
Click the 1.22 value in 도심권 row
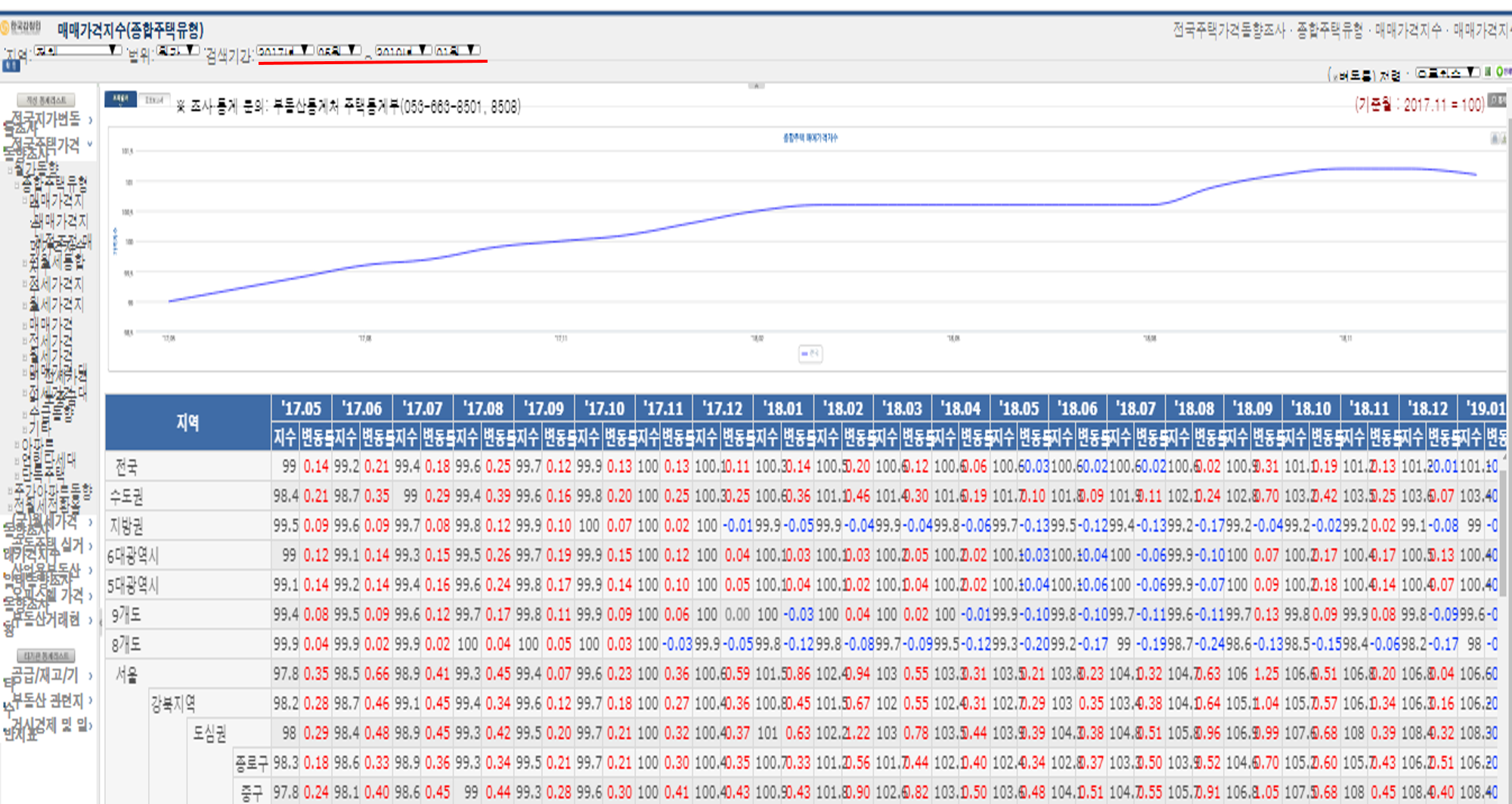[x=857, y=733]
